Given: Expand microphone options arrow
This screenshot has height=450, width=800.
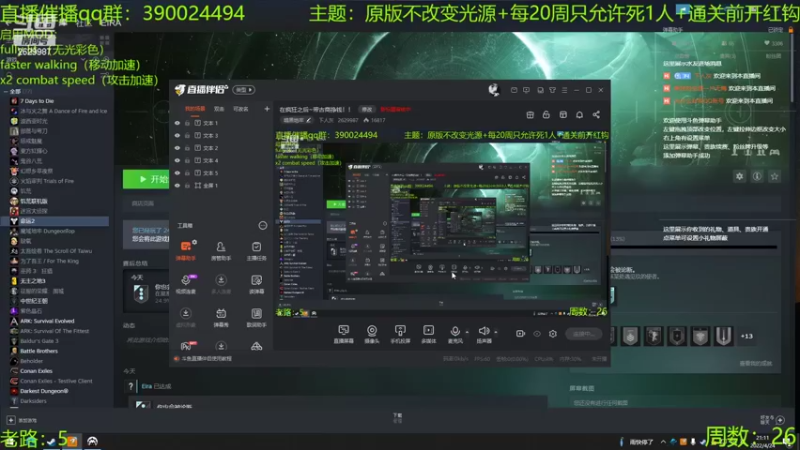Looking at the screenshot, I should click(467, 332).
